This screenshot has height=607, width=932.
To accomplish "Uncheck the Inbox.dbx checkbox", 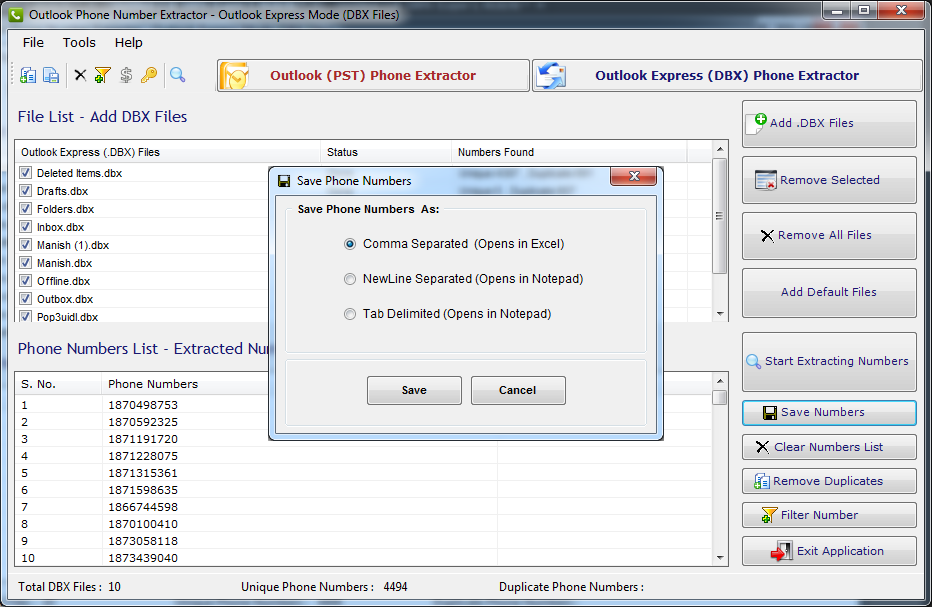I will pyautogui.click(x=25, y=227).
